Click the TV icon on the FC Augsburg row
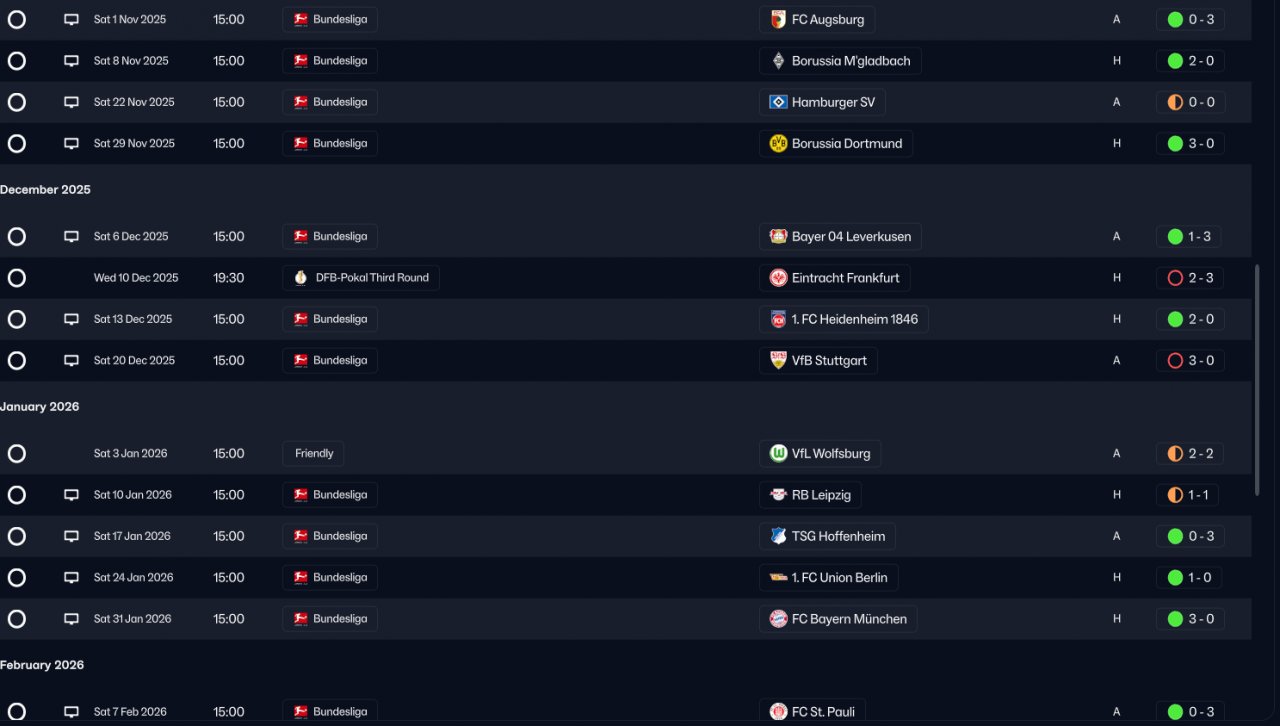The image size is (1280, 726). [x=71, y=19]
